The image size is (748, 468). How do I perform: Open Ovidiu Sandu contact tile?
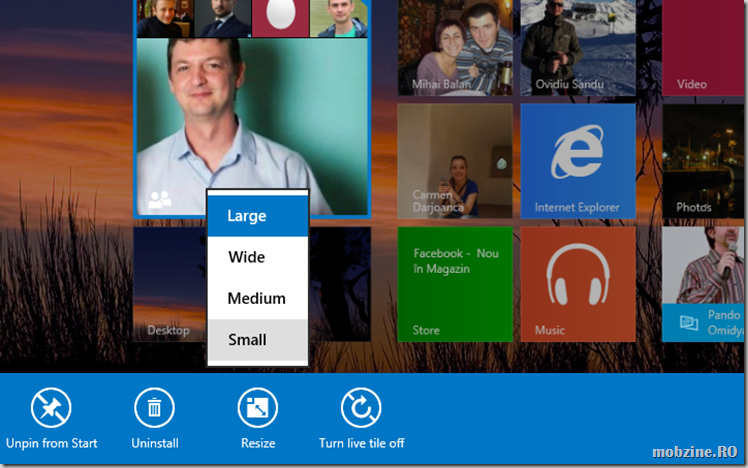pos(577,48)
